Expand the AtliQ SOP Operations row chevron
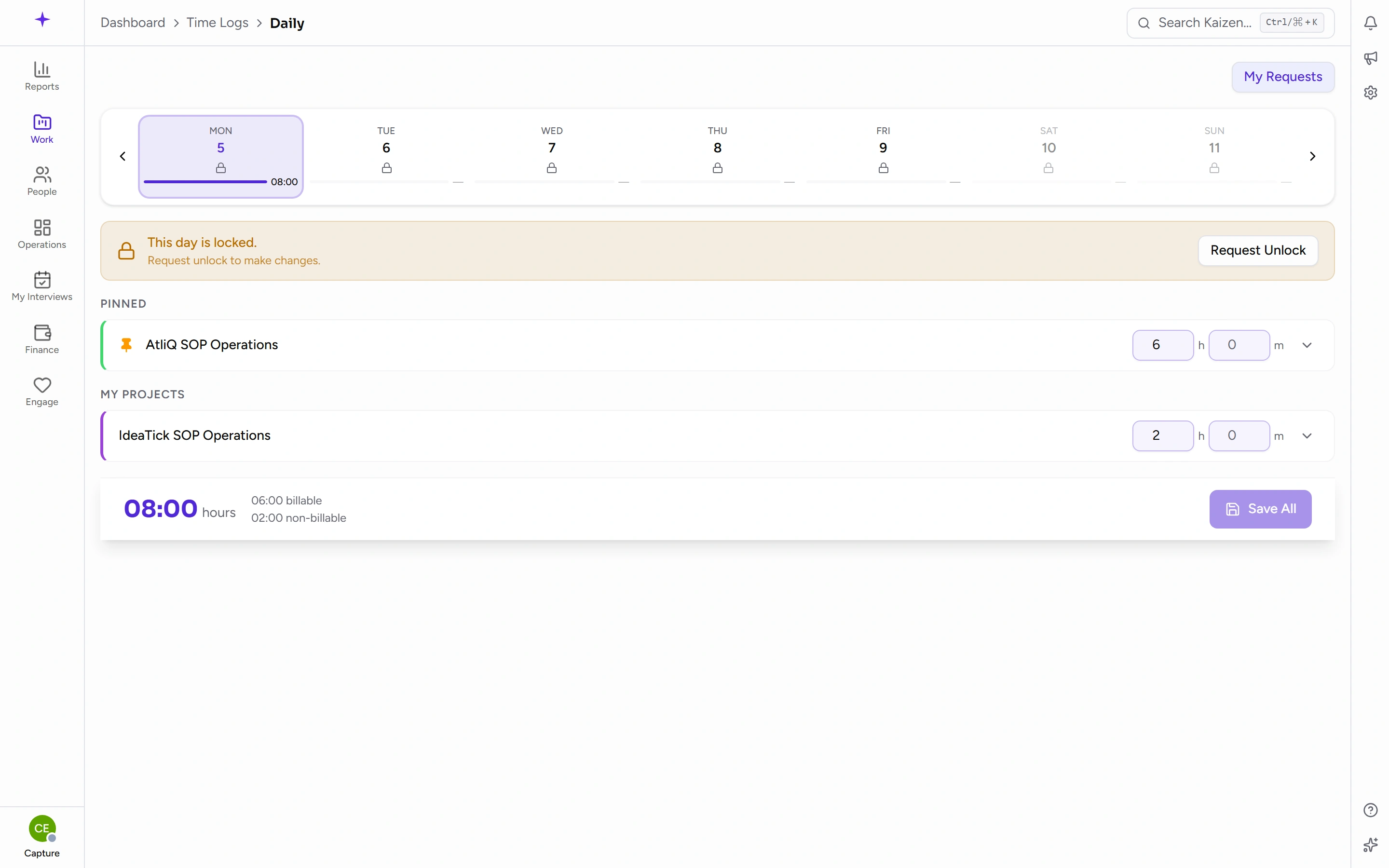Viewport: 1389px width, 868px height. pos(1307,345)
